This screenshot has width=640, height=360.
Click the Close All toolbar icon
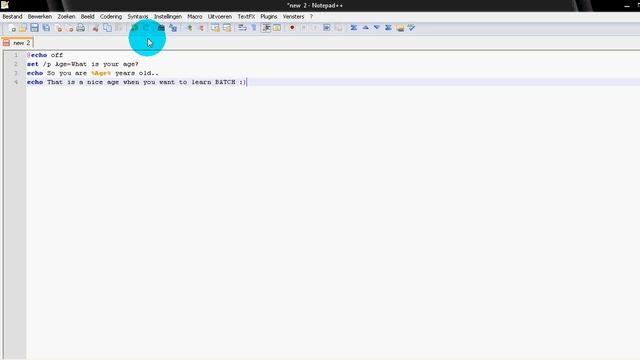pyautogui.click(x=70, y=28)
